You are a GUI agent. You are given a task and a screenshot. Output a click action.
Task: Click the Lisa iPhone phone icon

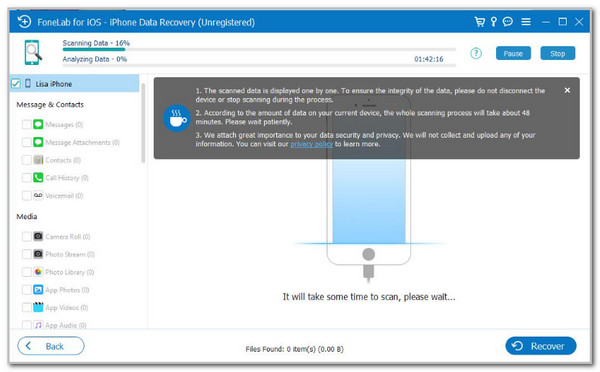coord(28,83)
